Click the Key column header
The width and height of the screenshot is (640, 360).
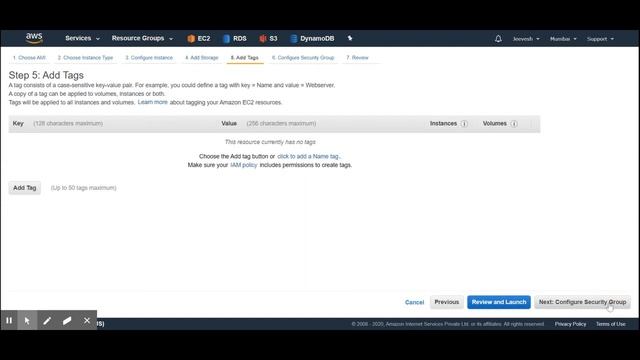18,123
